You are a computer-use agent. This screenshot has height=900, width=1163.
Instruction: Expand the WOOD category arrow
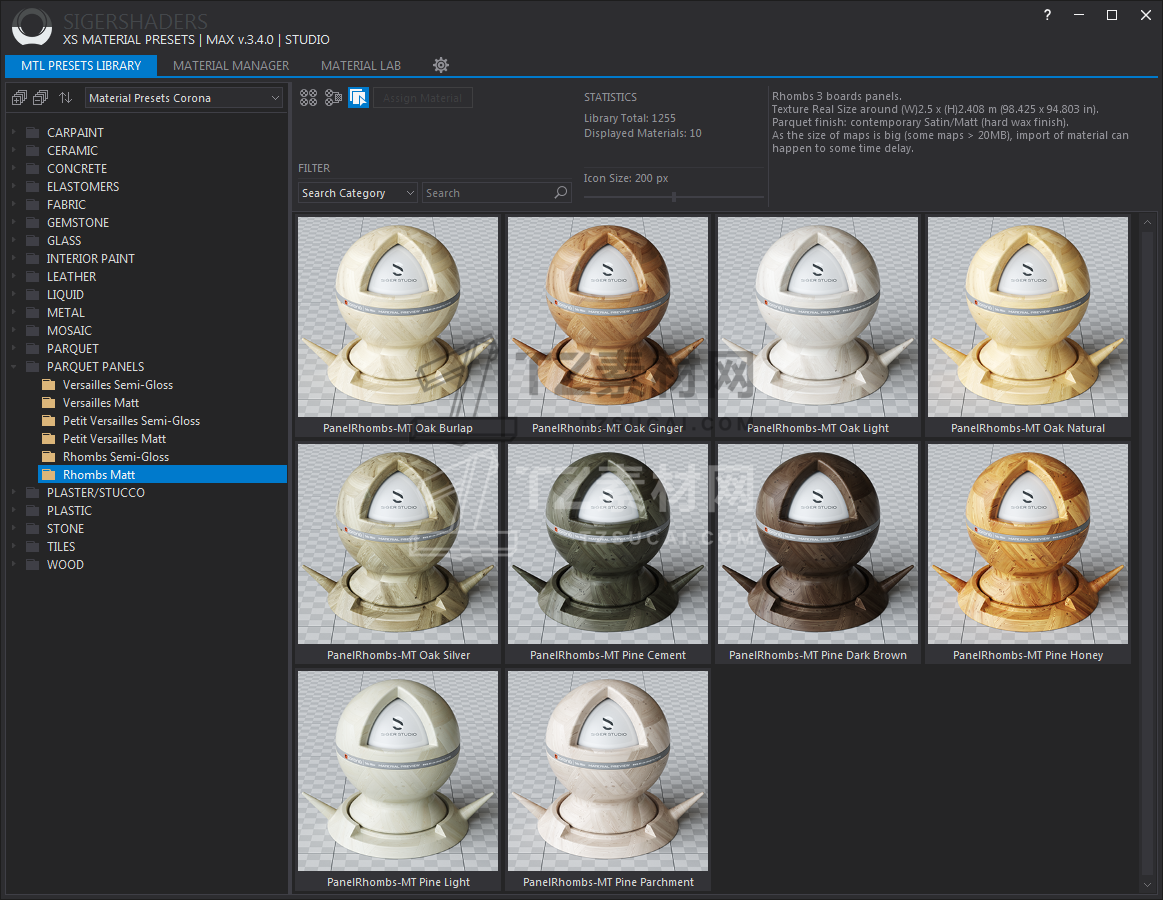14,565
